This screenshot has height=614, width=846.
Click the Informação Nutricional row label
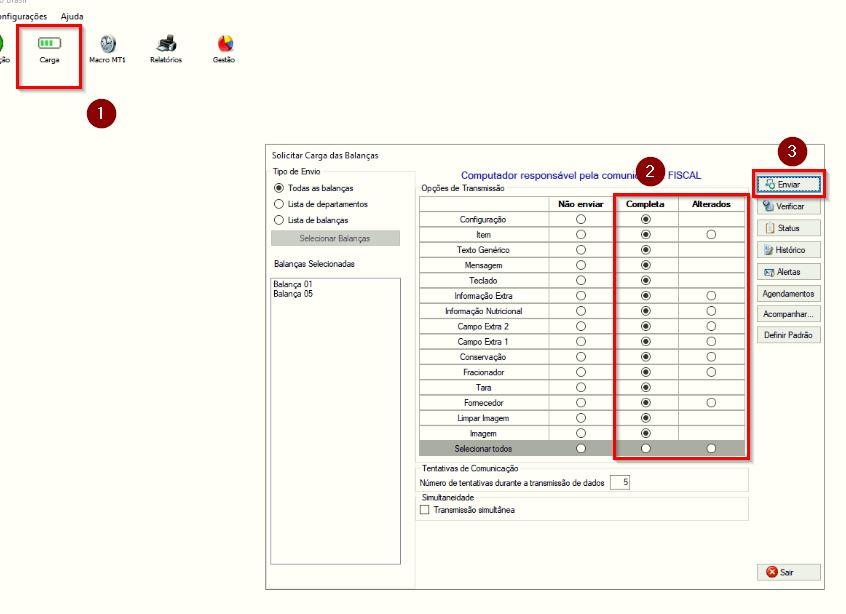(x=483, y=311)
